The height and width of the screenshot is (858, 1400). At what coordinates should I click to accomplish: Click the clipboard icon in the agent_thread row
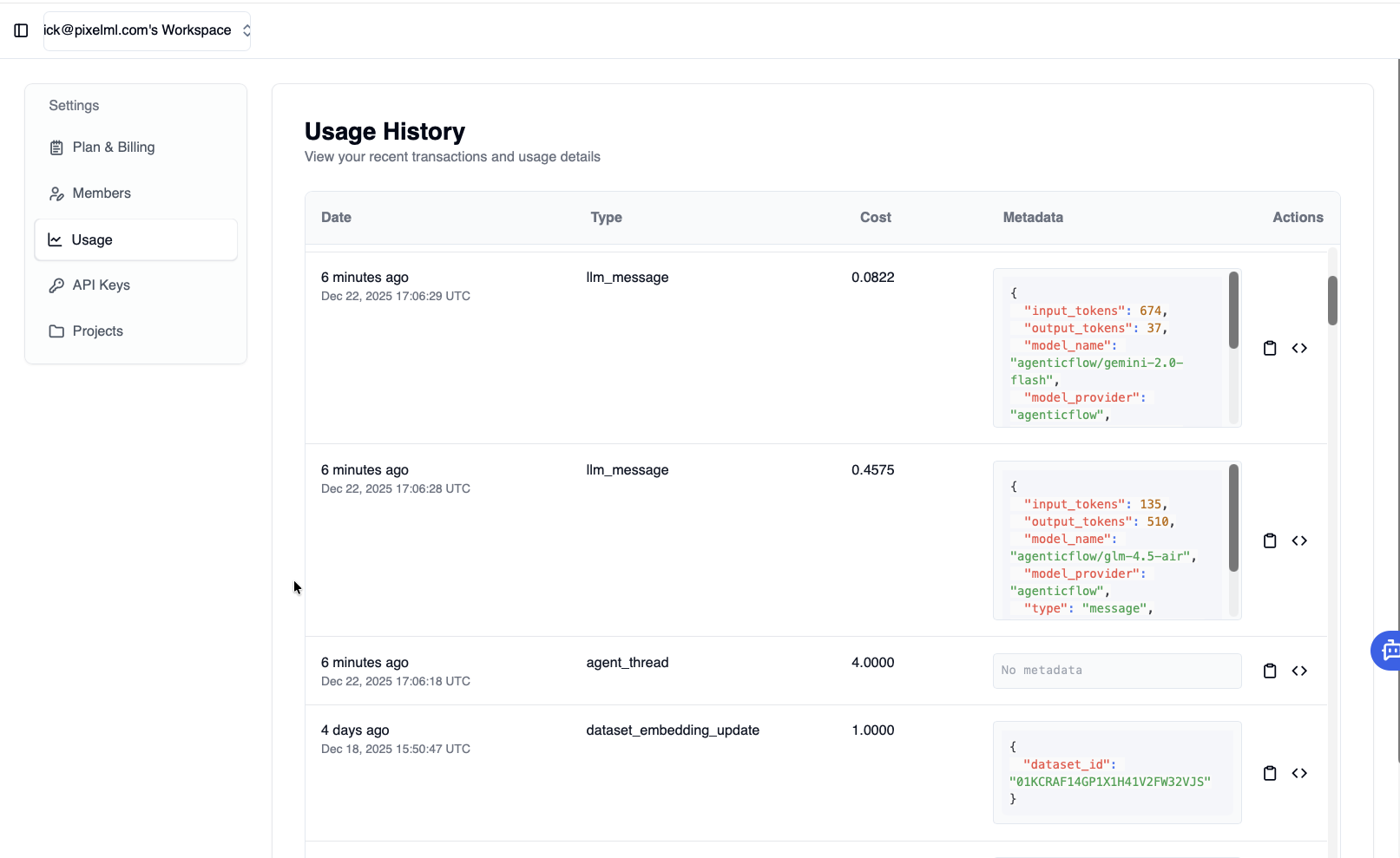[1270, 671]
